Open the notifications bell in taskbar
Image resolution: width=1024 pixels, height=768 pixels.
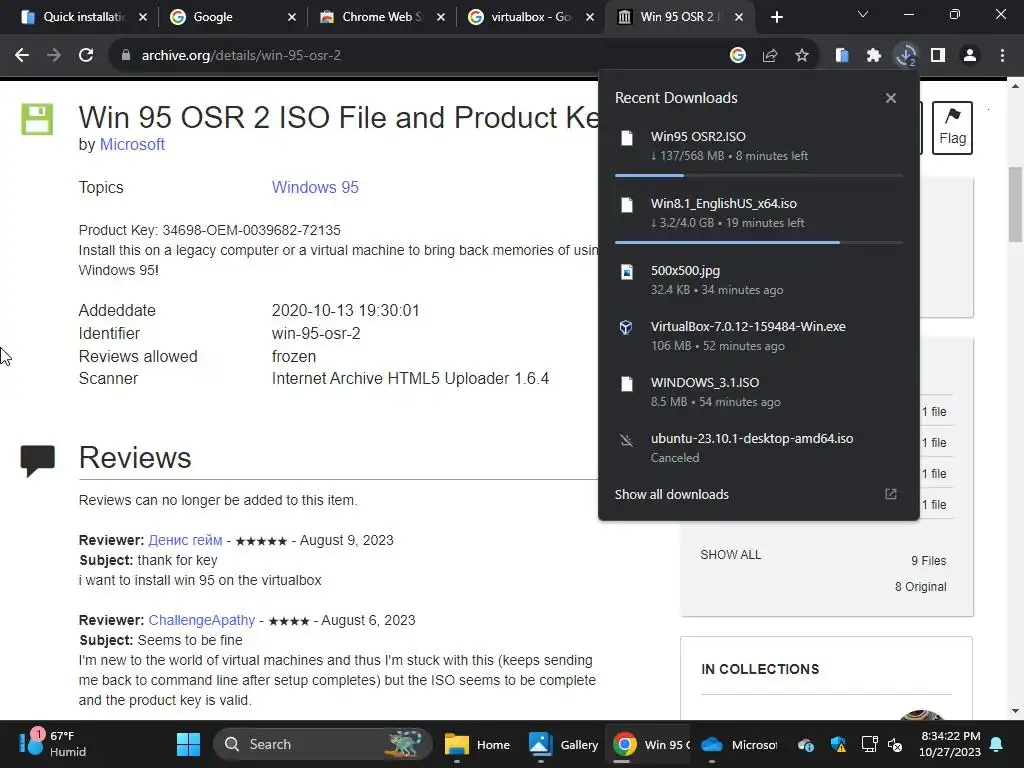(997, 744)
